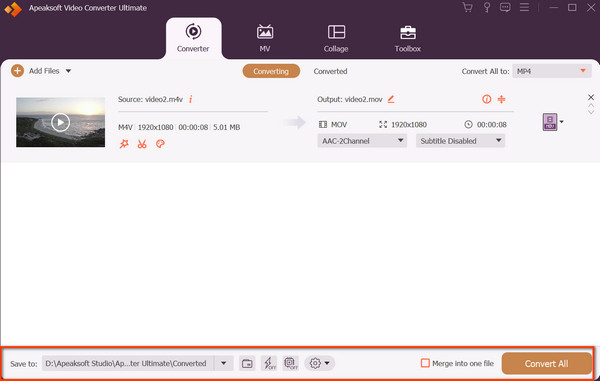Click the output resolution 1920x1080
This screenshot has width=600, height=381.
point(409,125)
